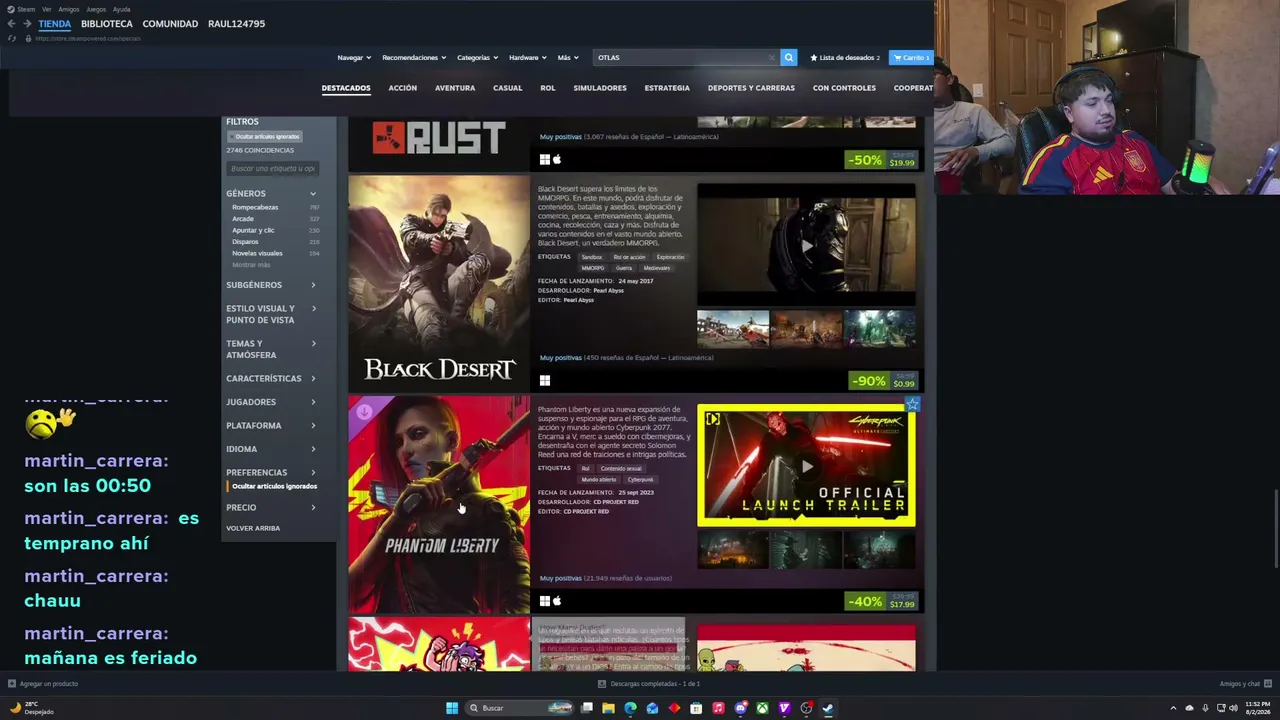
Task: Switch to the Aventura tab
Action: (455, 88)
